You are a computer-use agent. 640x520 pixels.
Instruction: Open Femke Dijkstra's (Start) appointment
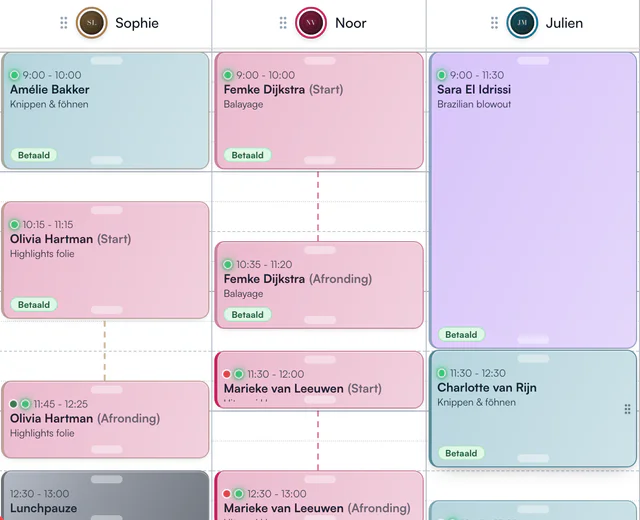pos(319,111)
